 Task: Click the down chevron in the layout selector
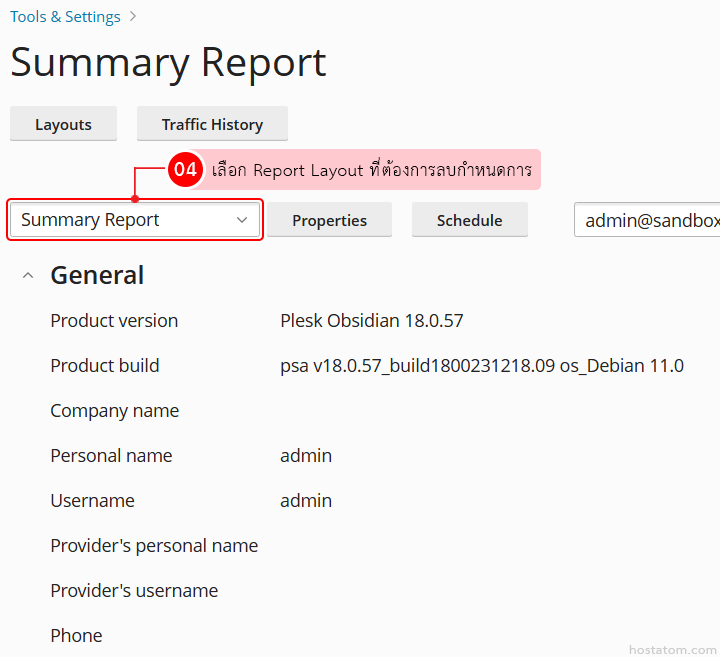click(x=242, y=220)
